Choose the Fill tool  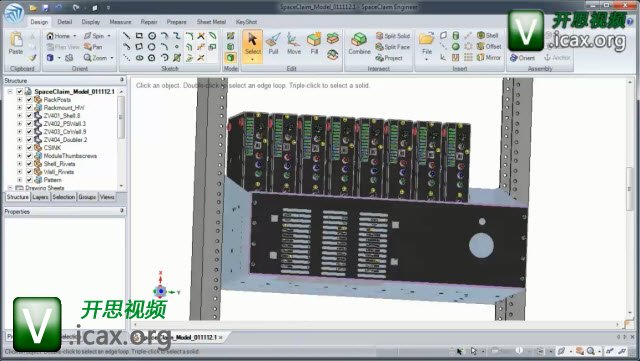coord(314,44)
